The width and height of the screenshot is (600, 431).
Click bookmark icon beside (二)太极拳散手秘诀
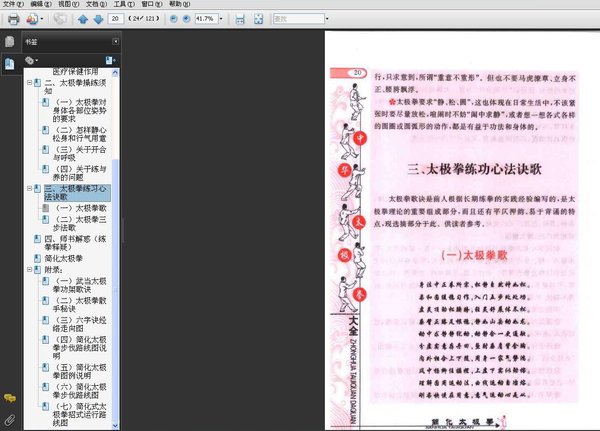pos(45,301)
